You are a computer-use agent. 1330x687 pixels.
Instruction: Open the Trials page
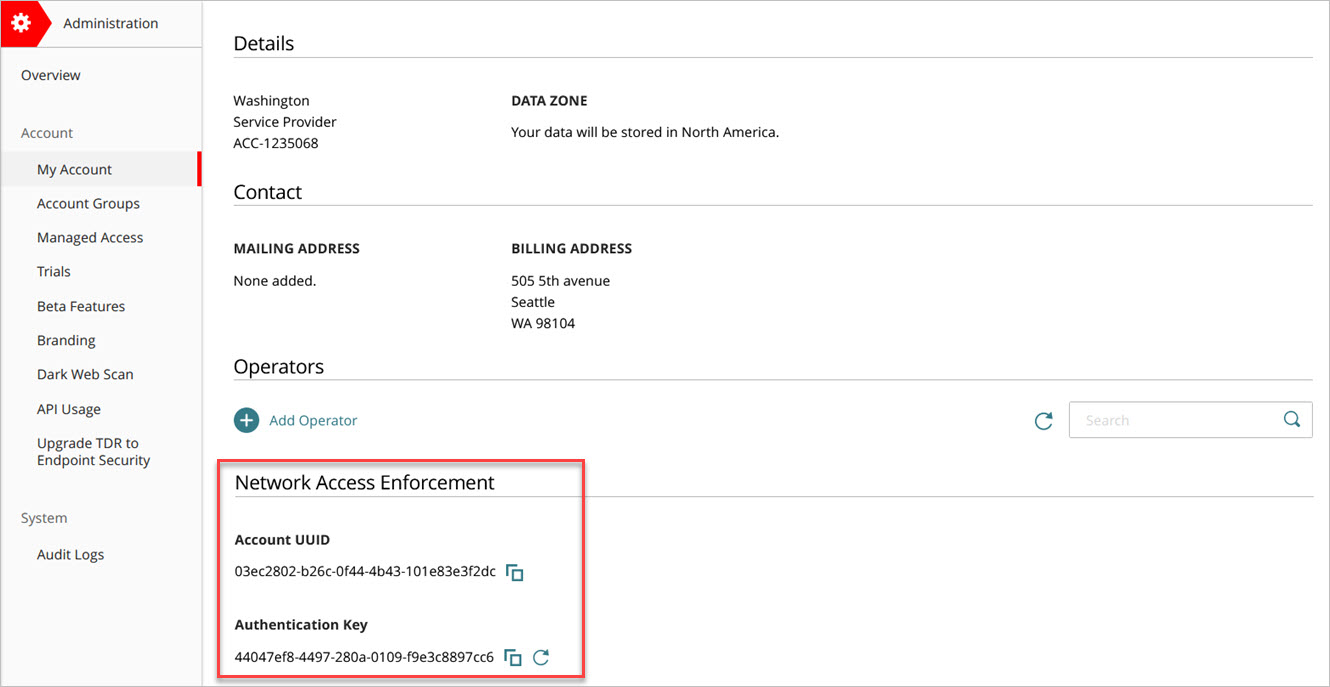(x=53, y=271)
